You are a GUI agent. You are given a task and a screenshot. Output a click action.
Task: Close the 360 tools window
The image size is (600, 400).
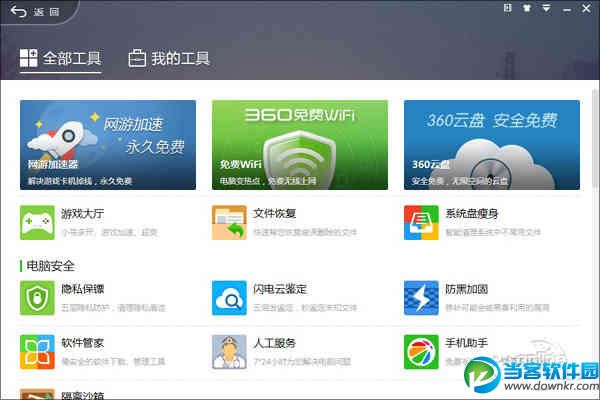tap(586, 8)
